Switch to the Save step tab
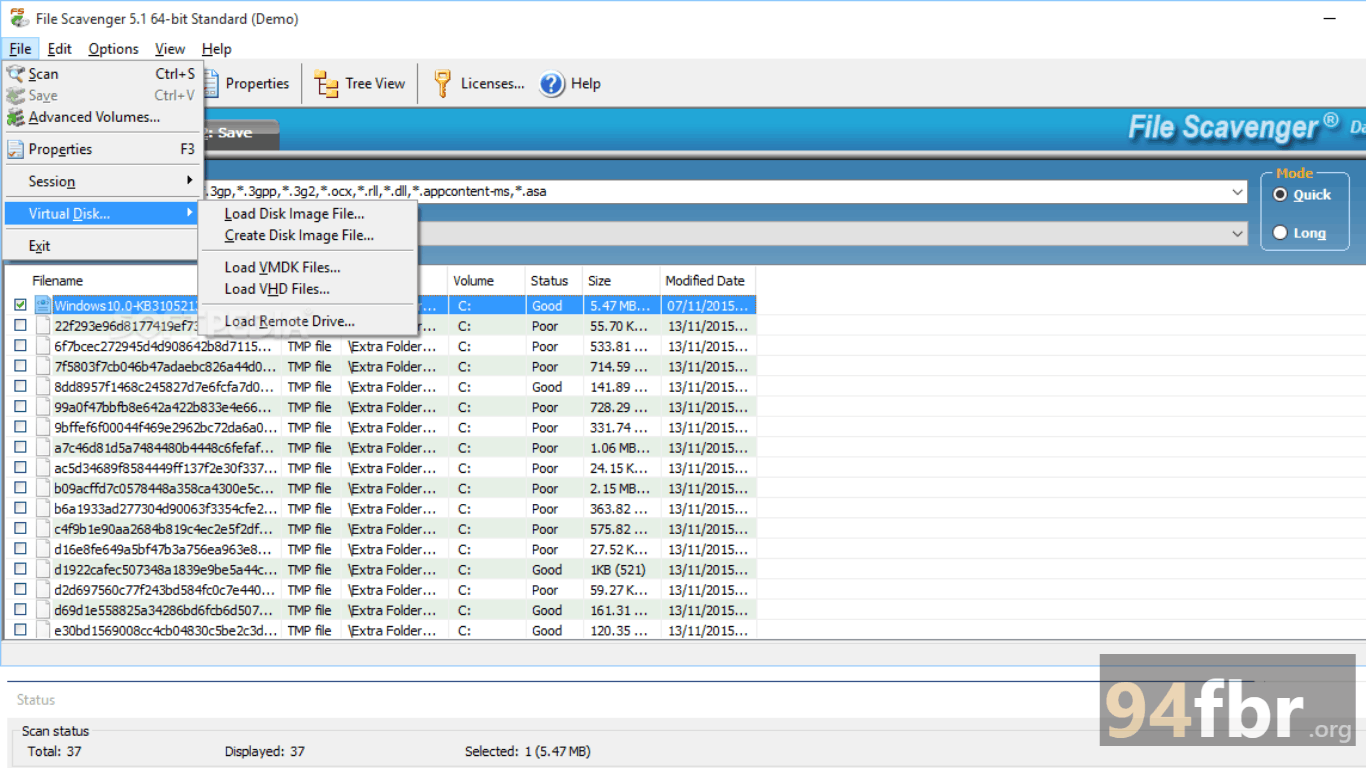This screenshot has height=768, width=1366. click(x=241, y=133)
